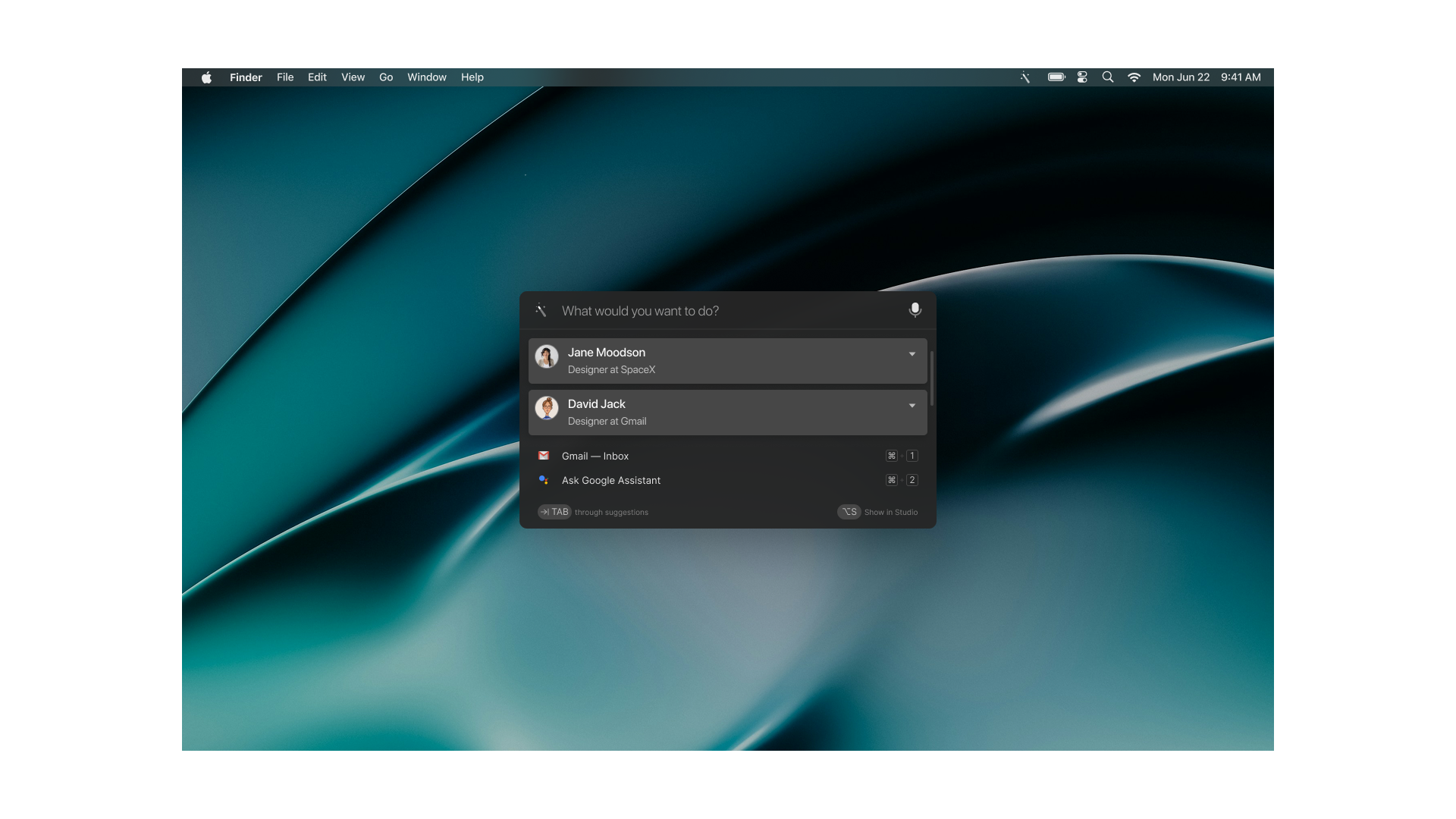The height and width of the screenshot is (819, 1456).
Task: Open the Control Center toggles icon
Action: pos(1082,77)
